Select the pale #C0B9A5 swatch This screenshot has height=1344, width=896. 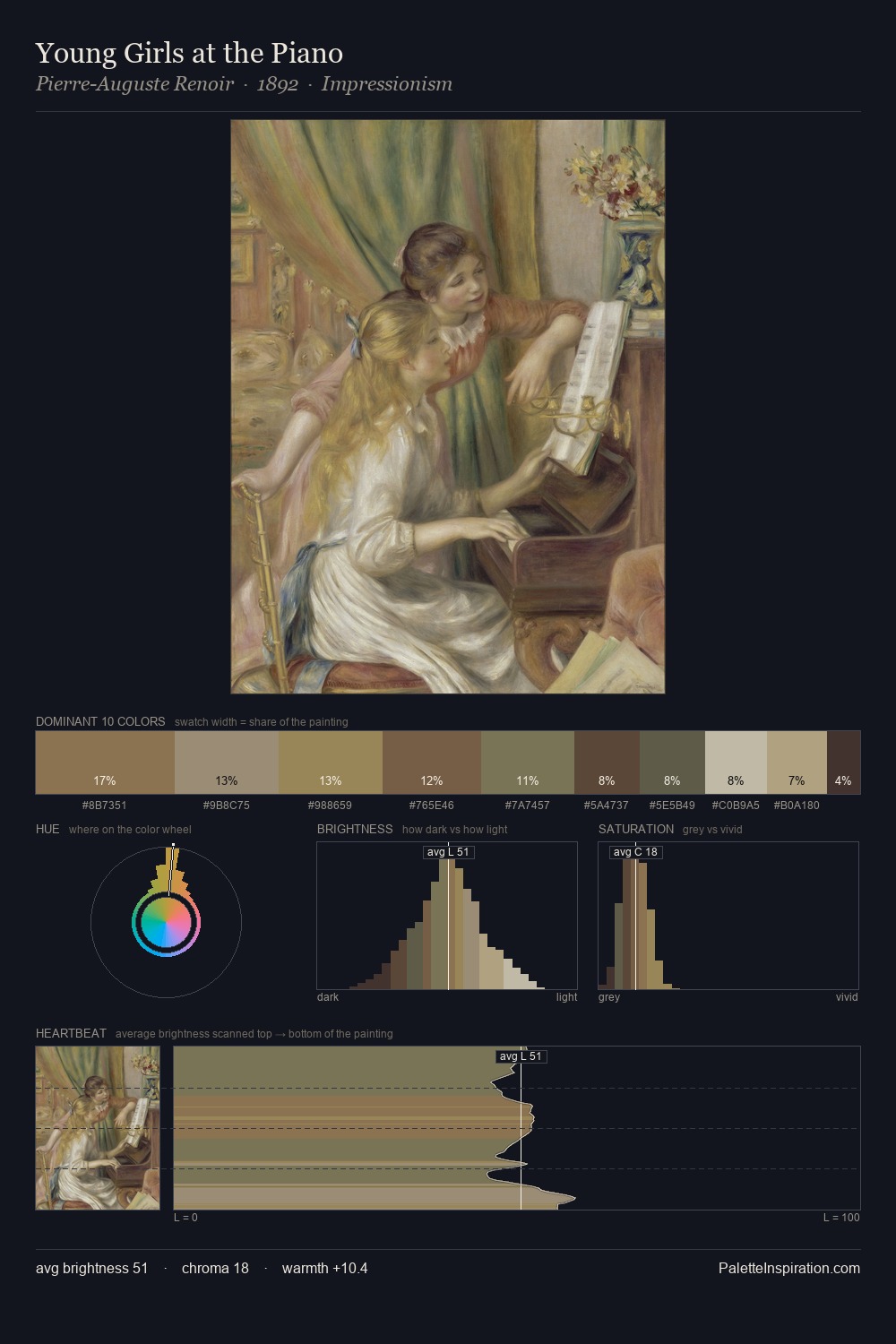tap(736, 762)
